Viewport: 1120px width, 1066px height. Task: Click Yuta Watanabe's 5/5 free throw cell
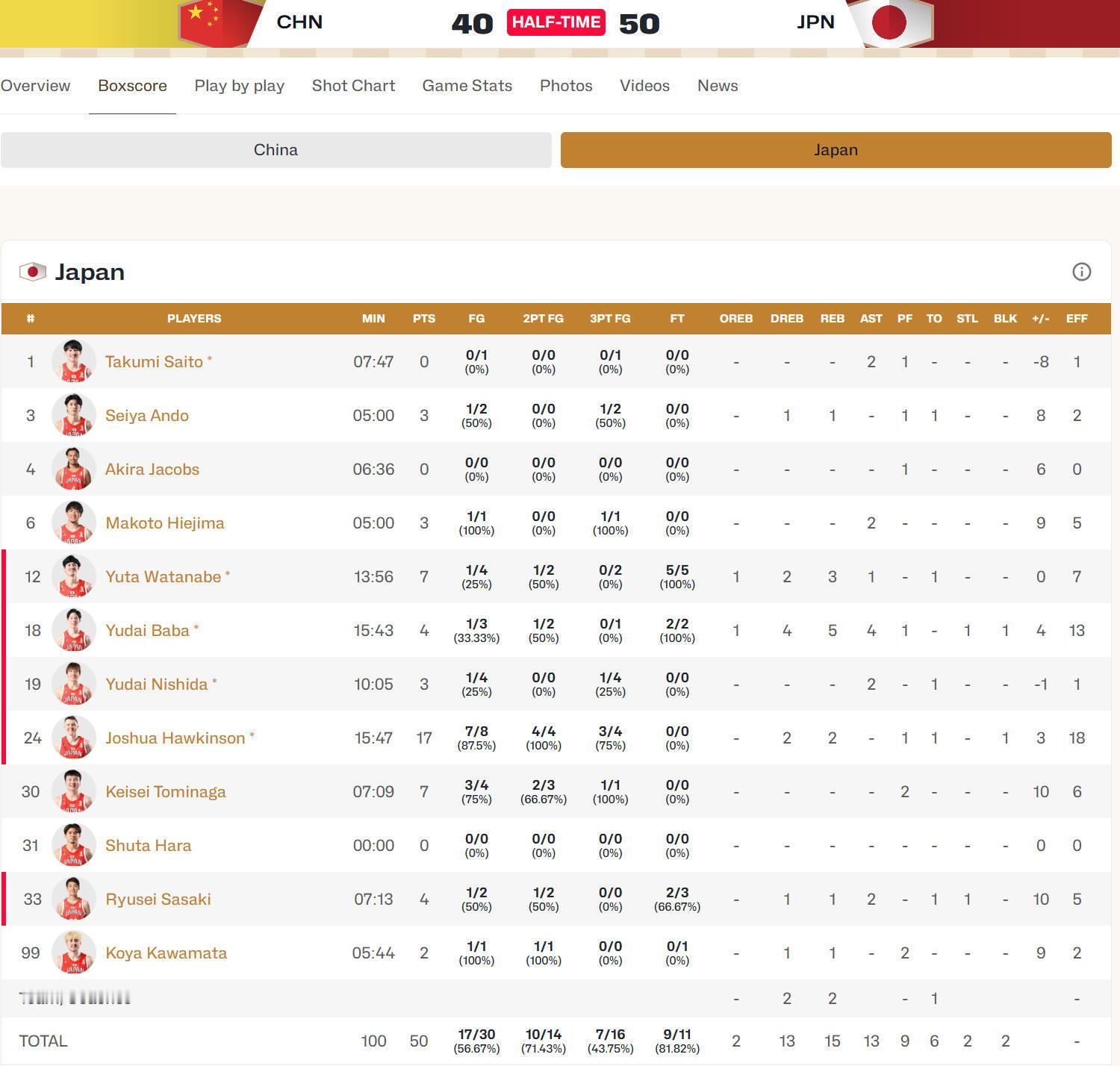pyautogui.click(x=677, y=577)
